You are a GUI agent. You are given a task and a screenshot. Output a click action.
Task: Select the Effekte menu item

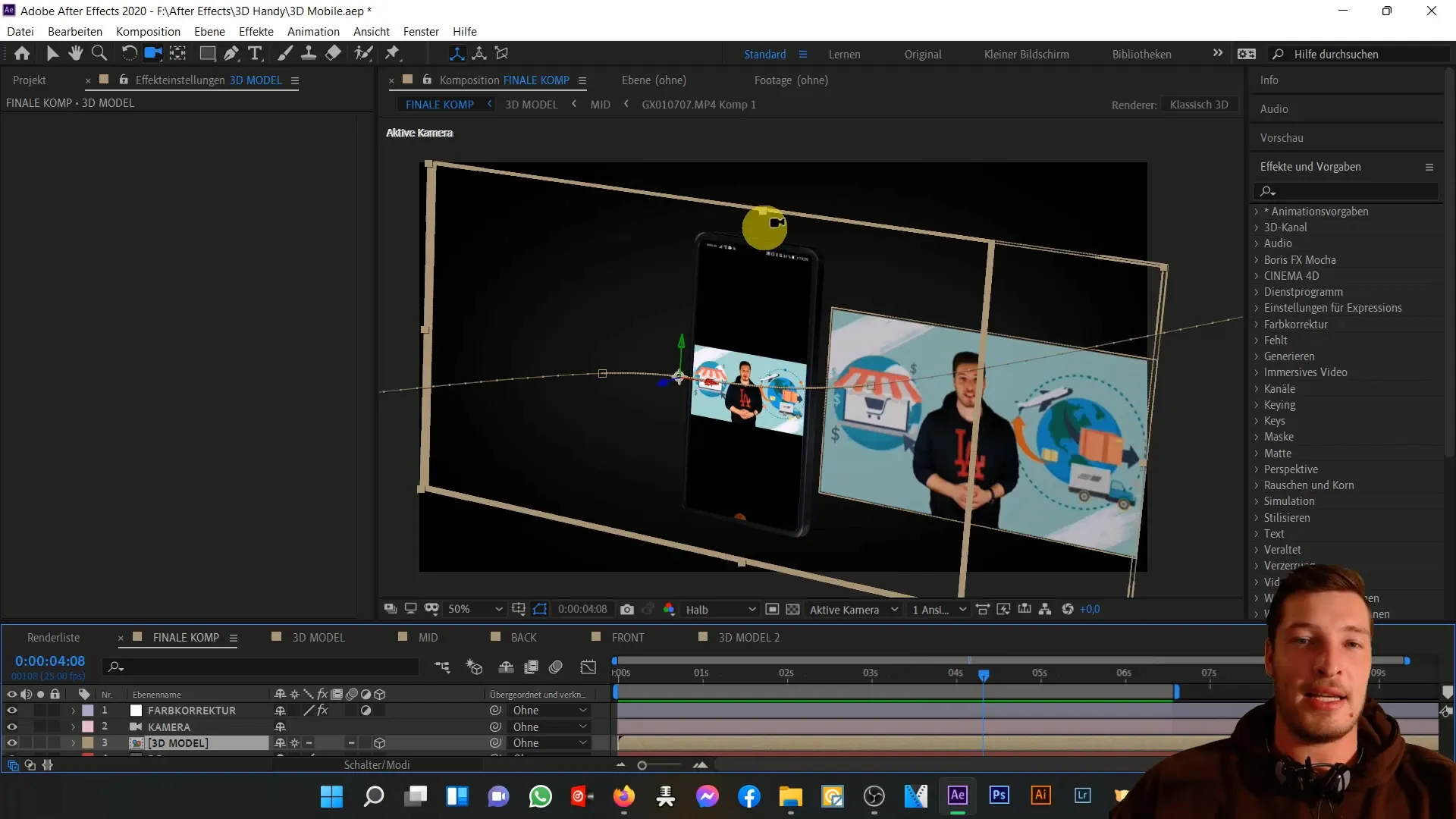coord(256,31)
